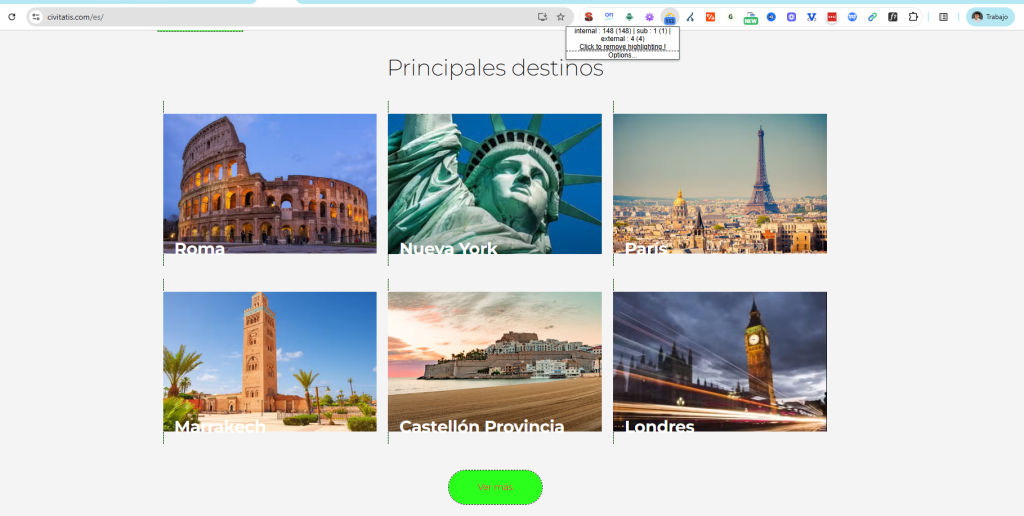Click the civitatis.com address bar
1024x516 pixels.
[x=280, y=17]
